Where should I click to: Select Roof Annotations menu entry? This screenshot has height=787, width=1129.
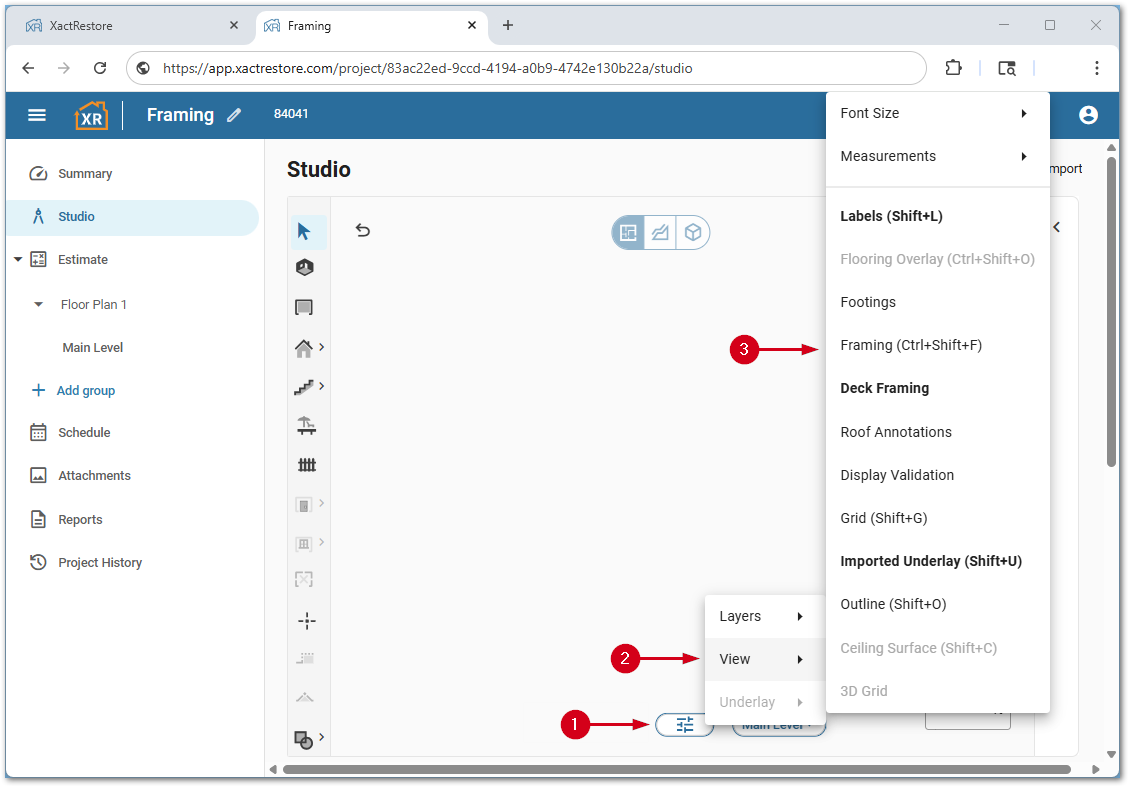pyautogui.click(x=895, y=432)
